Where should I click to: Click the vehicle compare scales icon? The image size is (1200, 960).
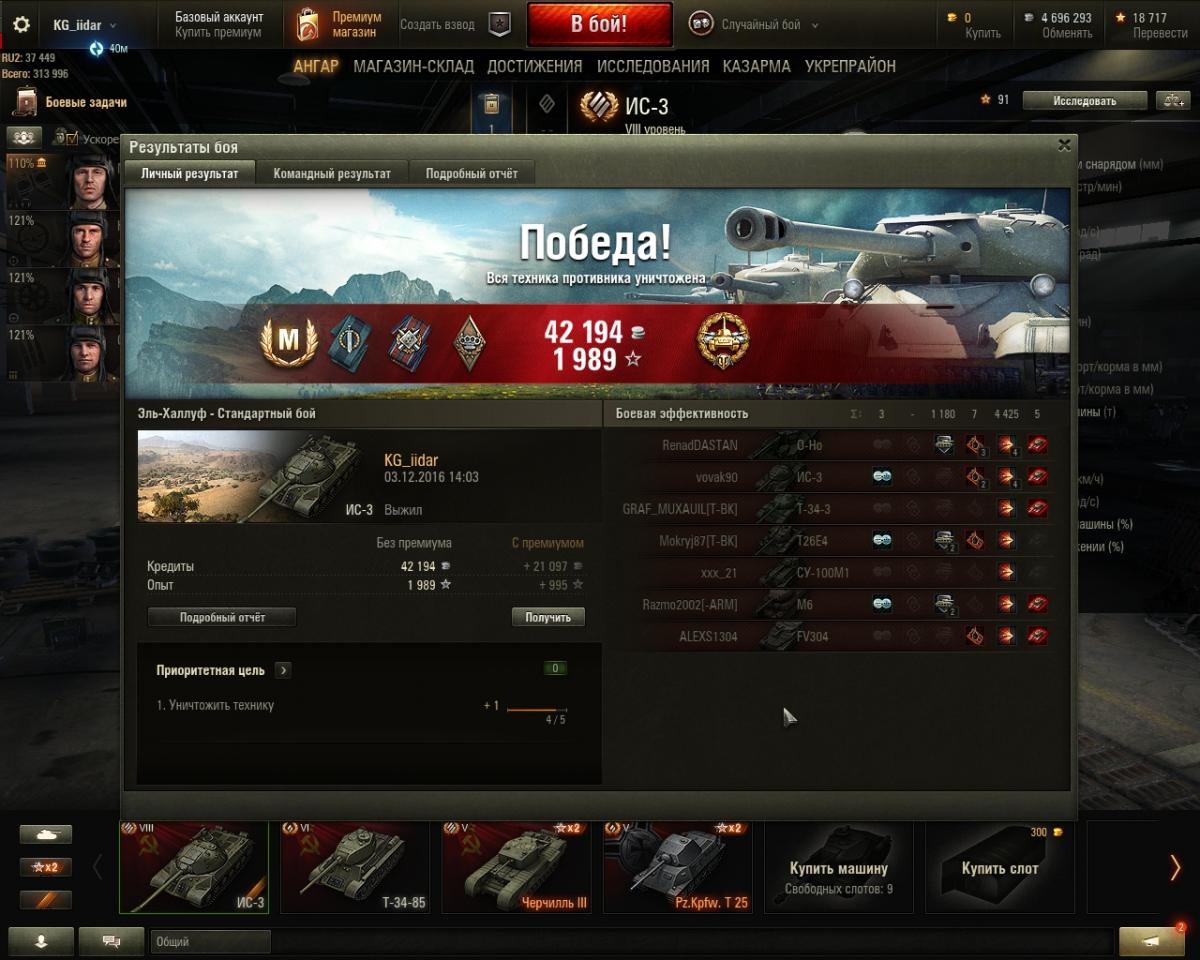click(1172, 100)
